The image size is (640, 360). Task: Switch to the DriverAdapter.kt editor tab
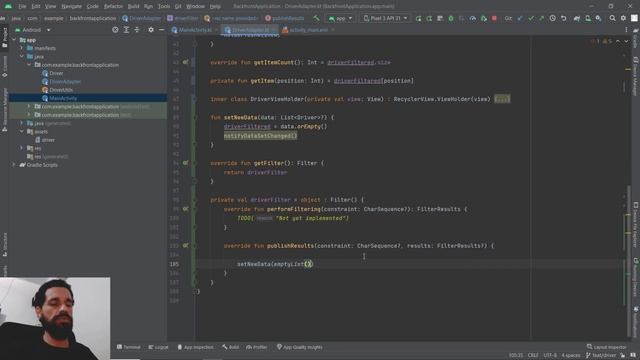[250, 30]
